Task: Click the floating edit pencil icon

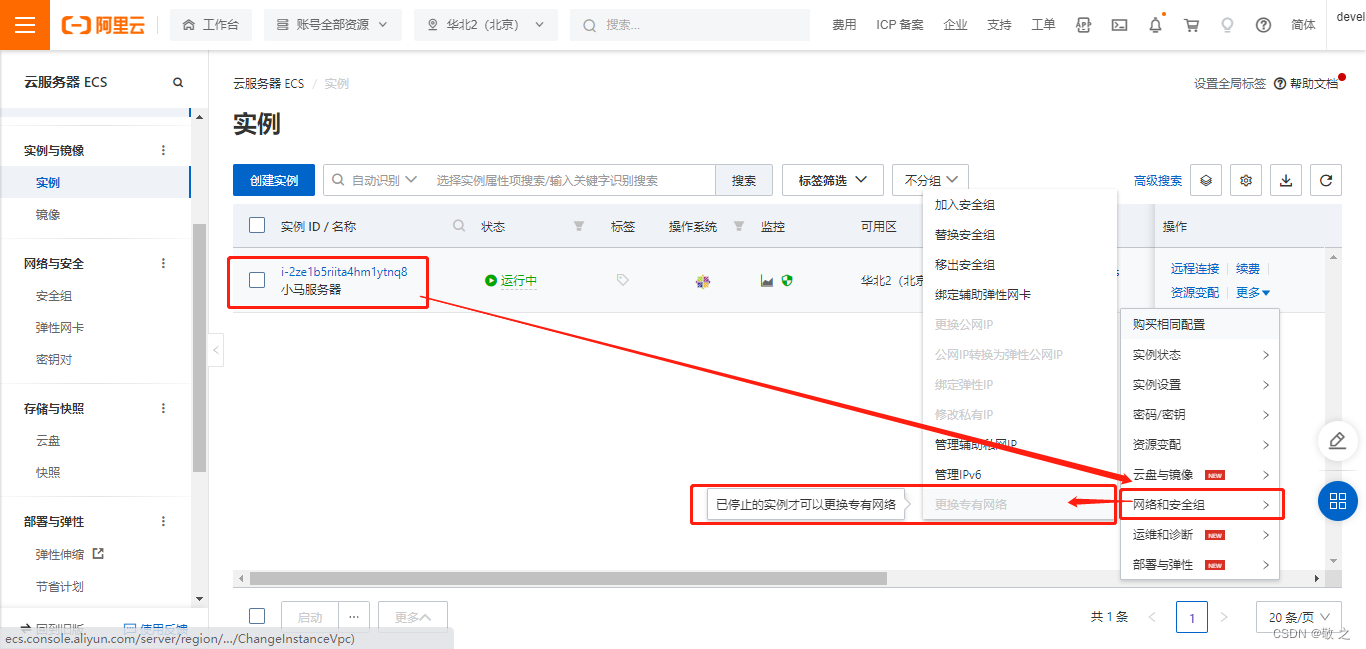Action: coord(1337,440)
